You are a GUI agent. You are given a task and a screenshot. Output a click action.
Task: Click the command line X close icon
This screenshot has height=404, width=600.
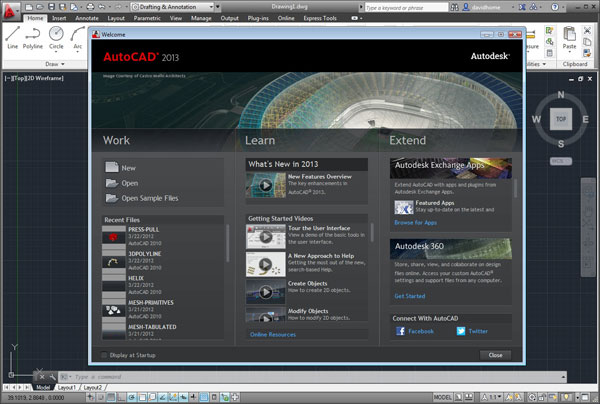(x=42, y=377)
